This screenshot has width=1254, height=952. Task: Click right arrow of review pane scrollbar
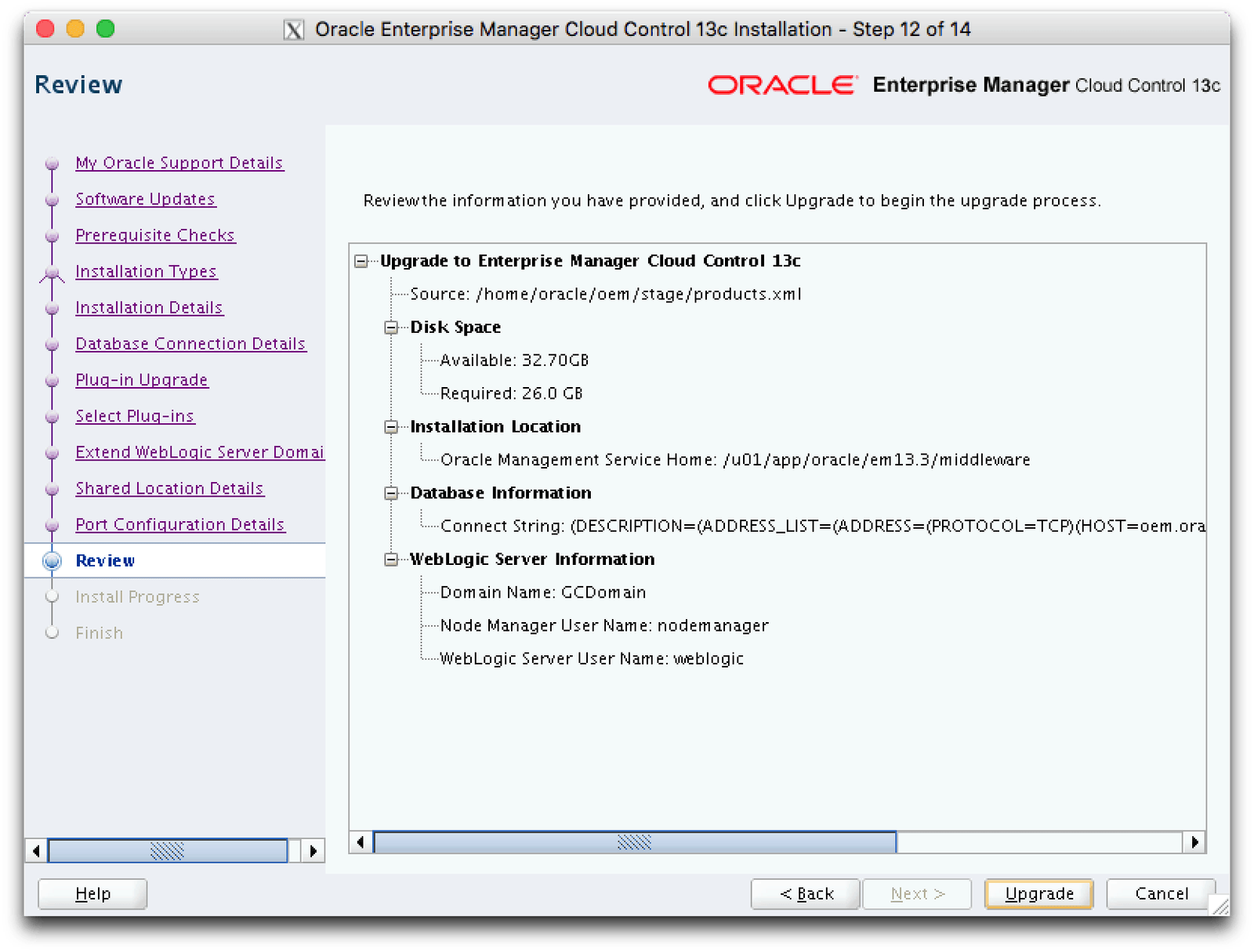click(x=1194, y=842)
